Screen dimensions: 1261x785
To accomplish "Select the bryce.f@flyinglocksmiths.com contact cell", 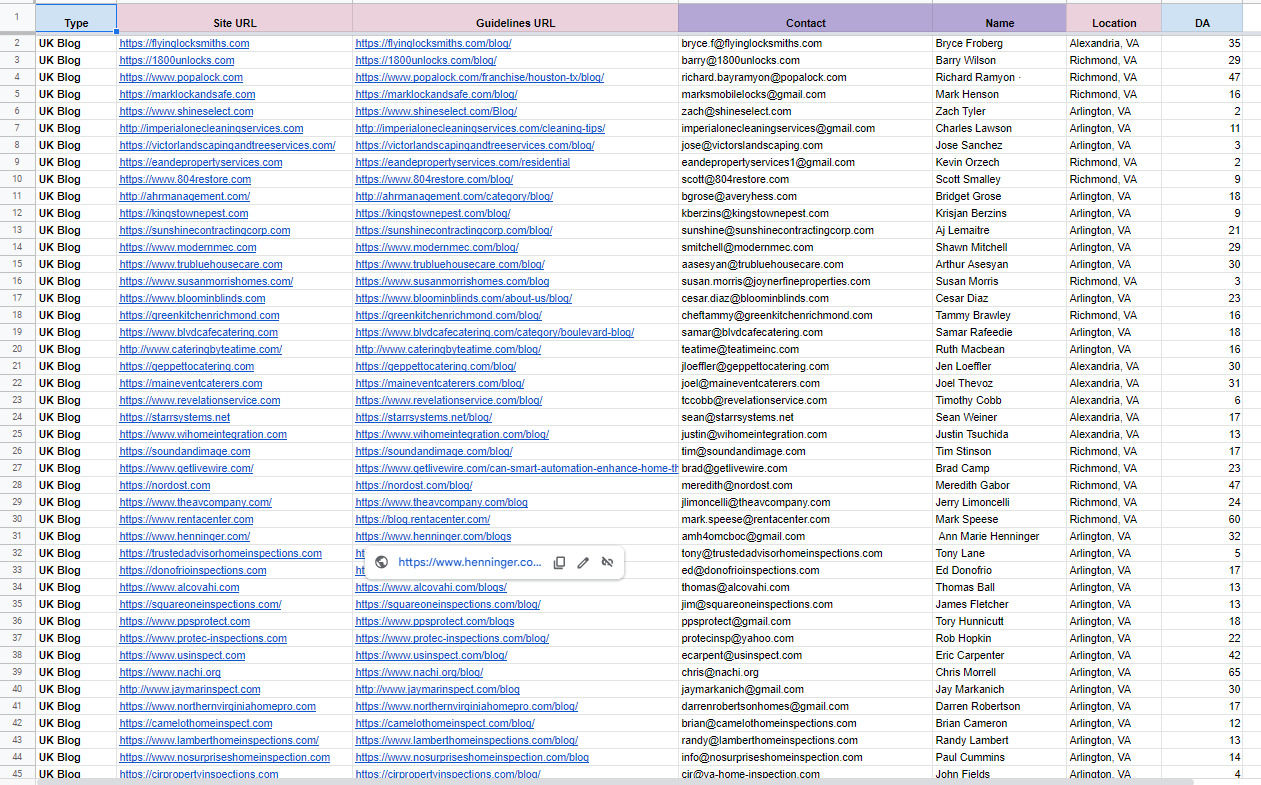I will click(806, 43).
